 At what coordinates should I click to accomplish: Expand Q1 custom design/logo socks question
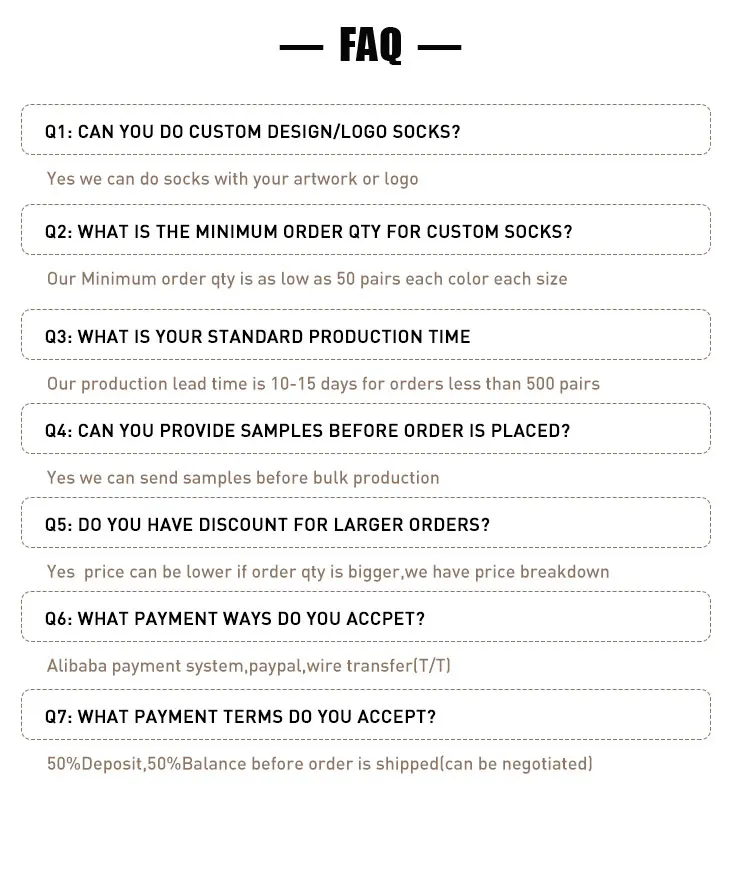point(365,131)
